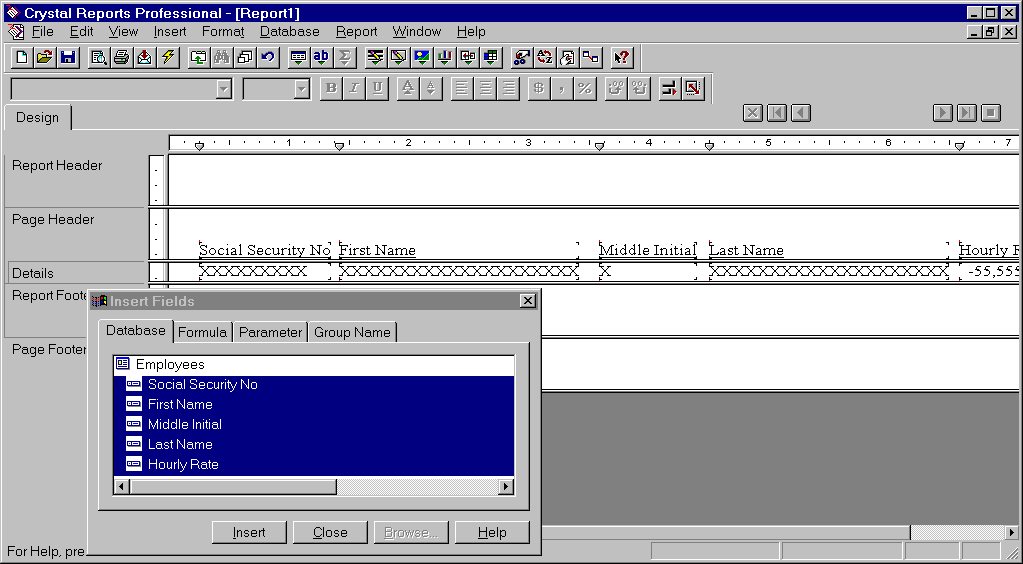
Task: Toggle underline formatting button
Action: pos(377,89)
